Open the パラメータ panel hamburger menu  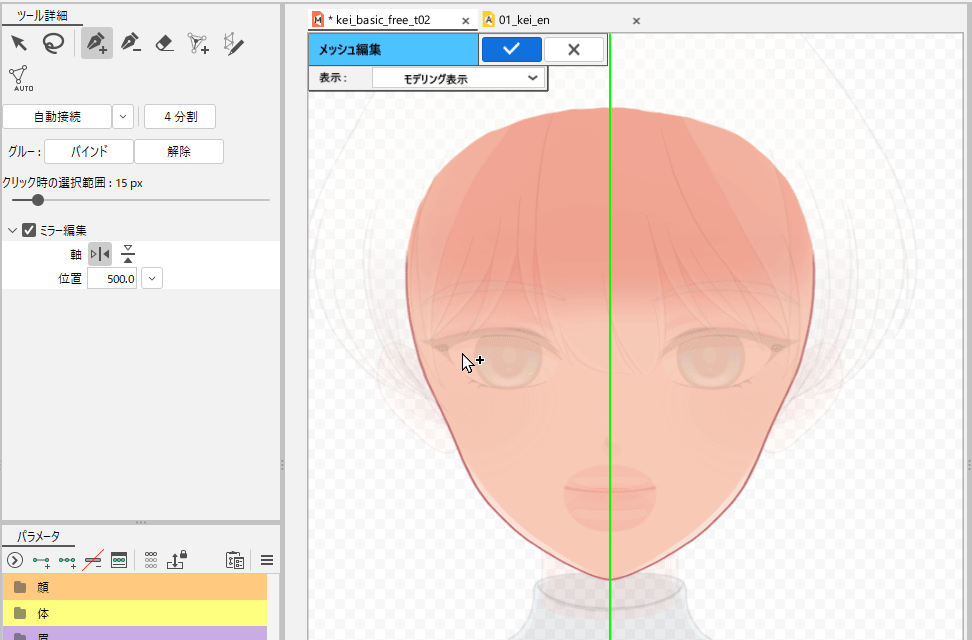click(x=267, y=560)
